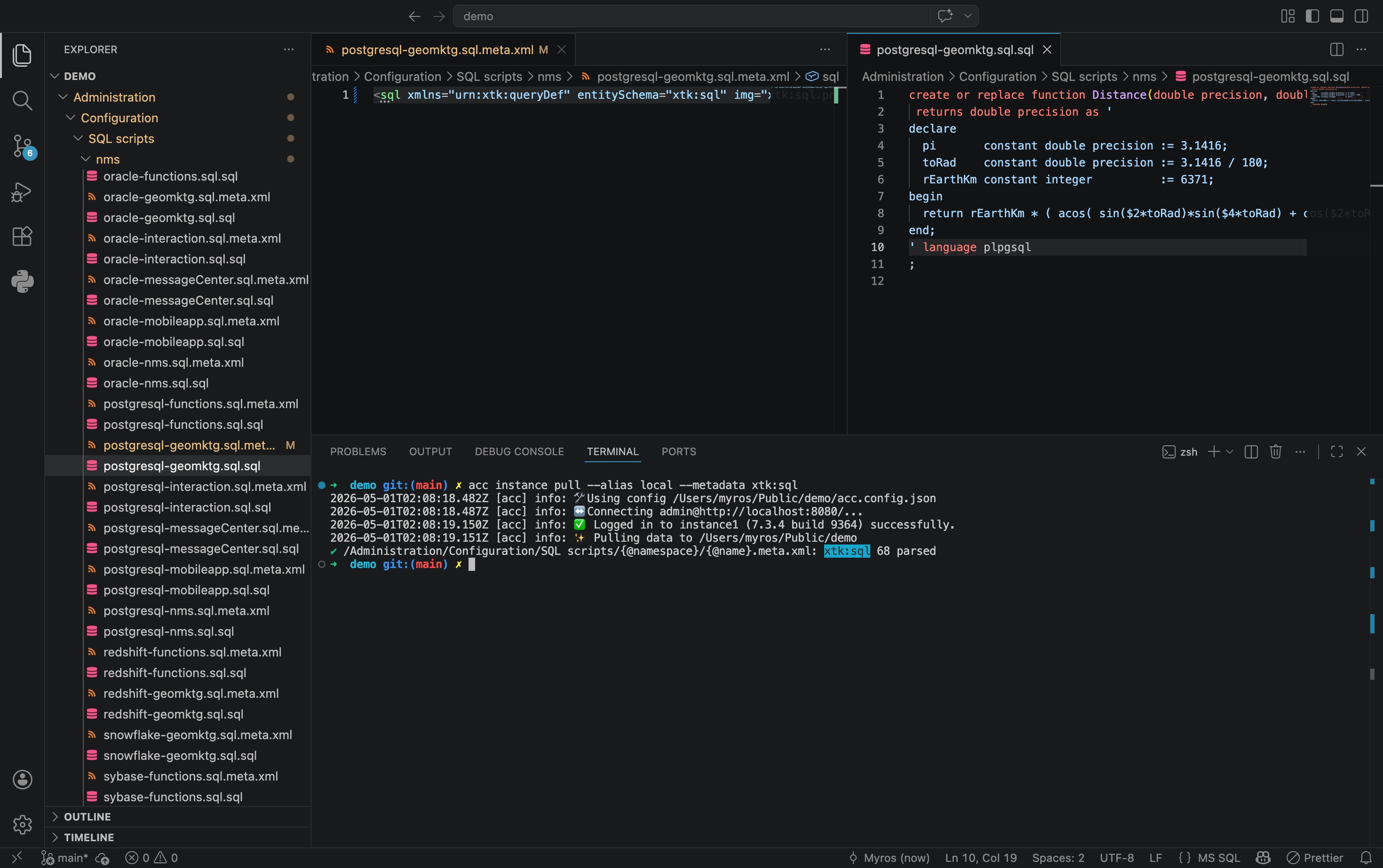
Task: Open the Search view in activity bar
Action: (x=22, y=101)
